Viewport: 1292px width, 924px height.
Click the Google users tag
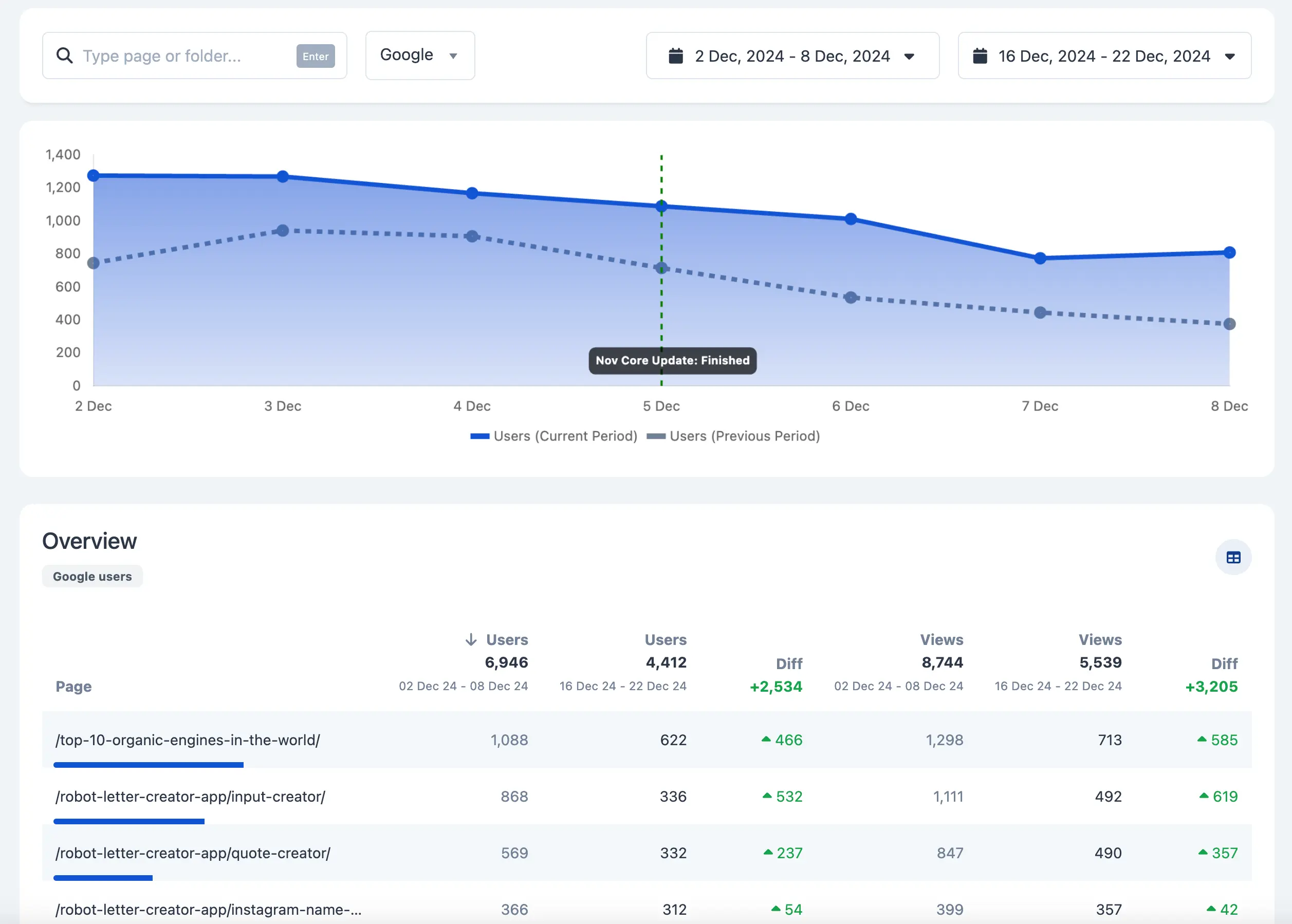(92, 577)
